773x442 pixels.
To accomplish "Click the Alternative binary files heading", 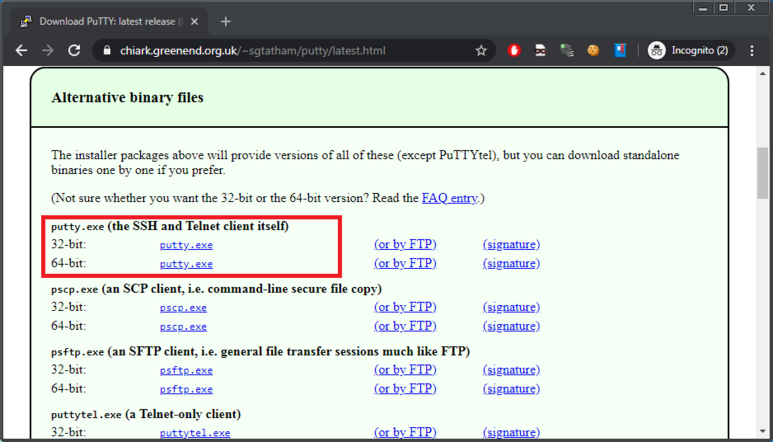I will (127, 98).
